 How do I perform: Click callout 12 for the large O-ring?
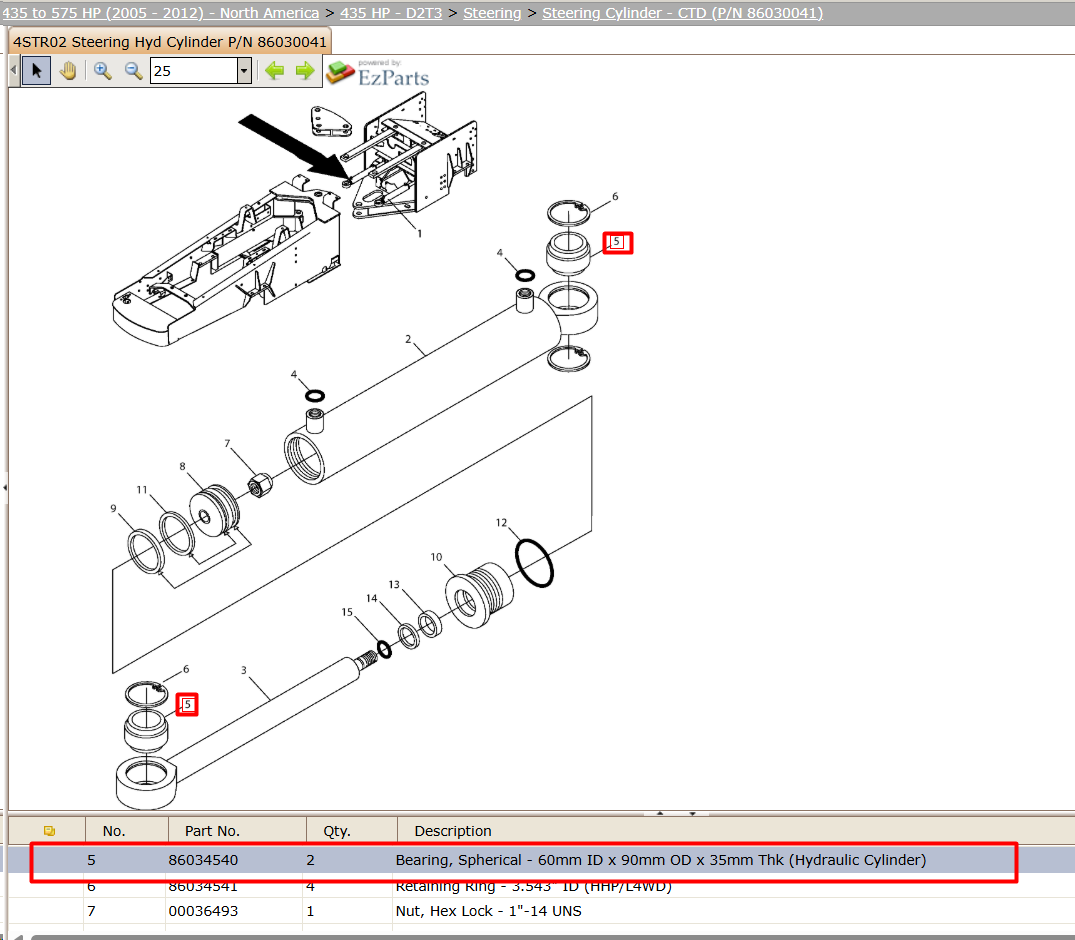[501, 522]
